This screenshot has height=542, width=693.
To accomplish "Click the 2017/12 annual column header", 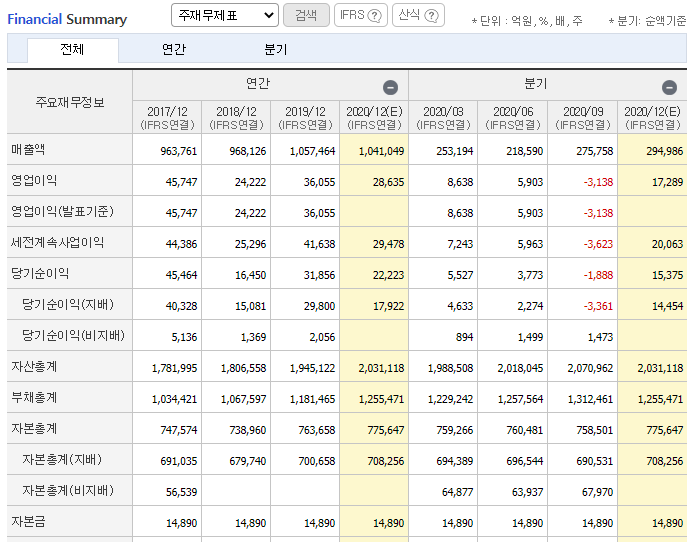I will pos(167,118).
